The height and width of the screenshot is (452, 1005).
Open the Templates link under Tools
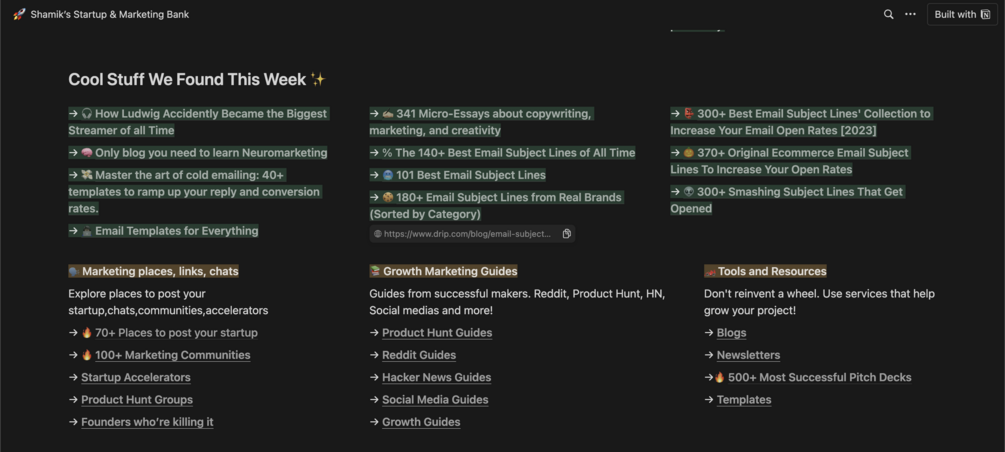point(744,400)
